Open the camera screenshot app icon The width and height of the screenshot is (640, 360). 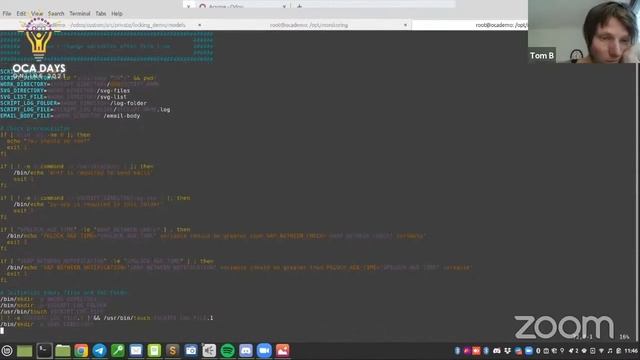click(191, 351)
